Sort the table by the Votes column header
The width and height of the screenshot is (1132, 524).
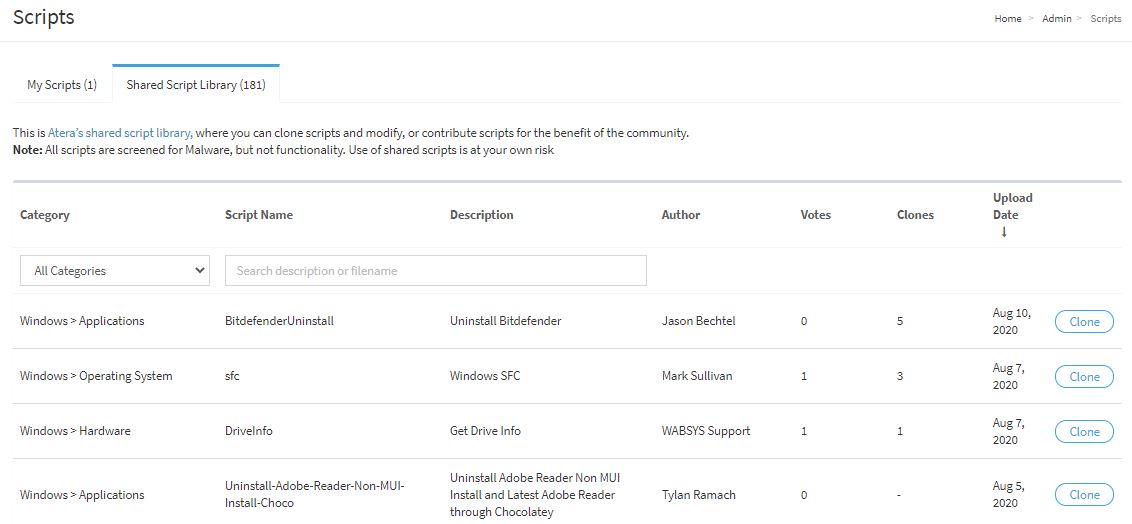tap(816, 215)
